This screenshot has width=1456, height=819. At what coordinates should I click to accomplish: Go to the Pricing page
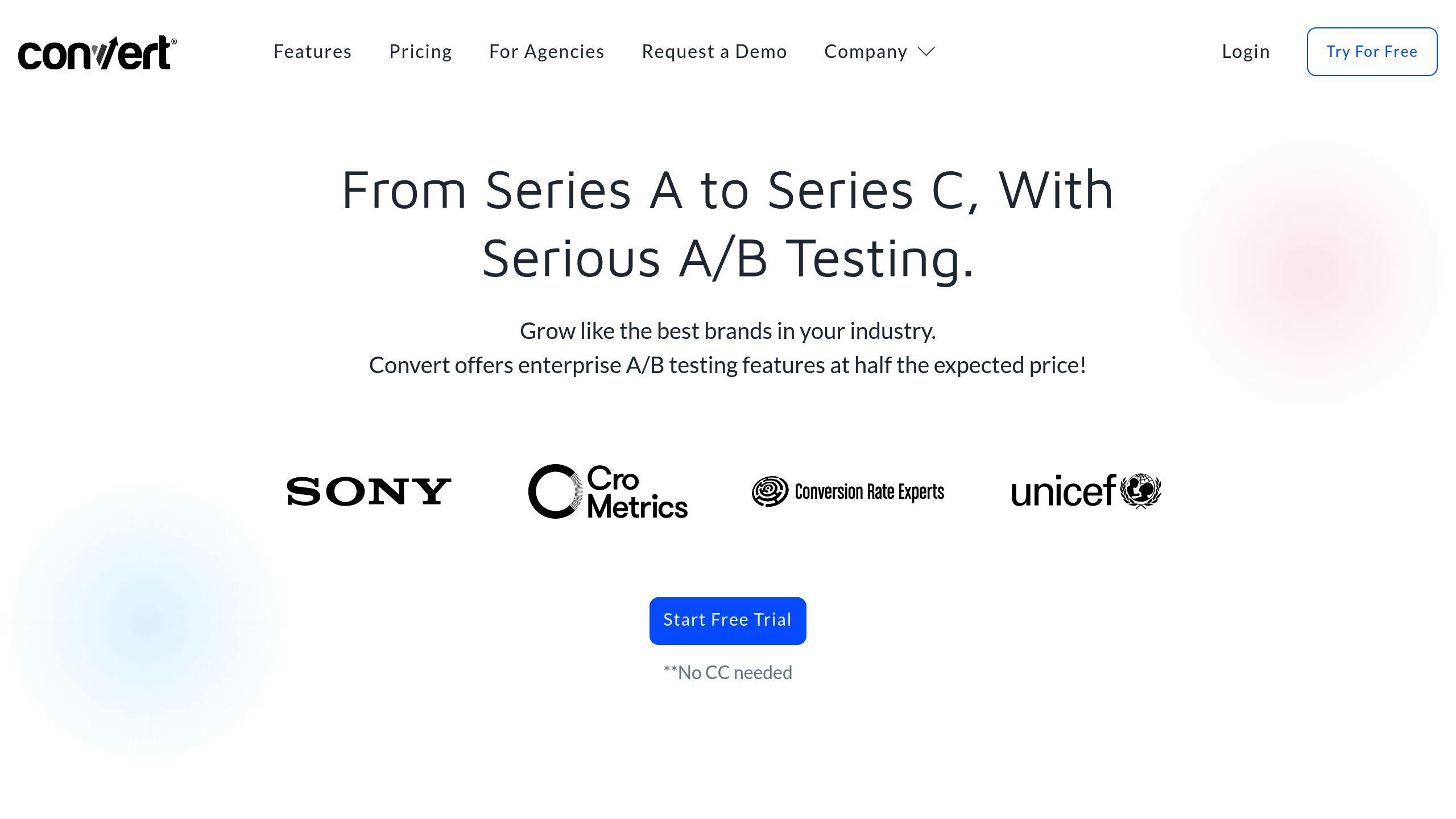pos(420,52)
